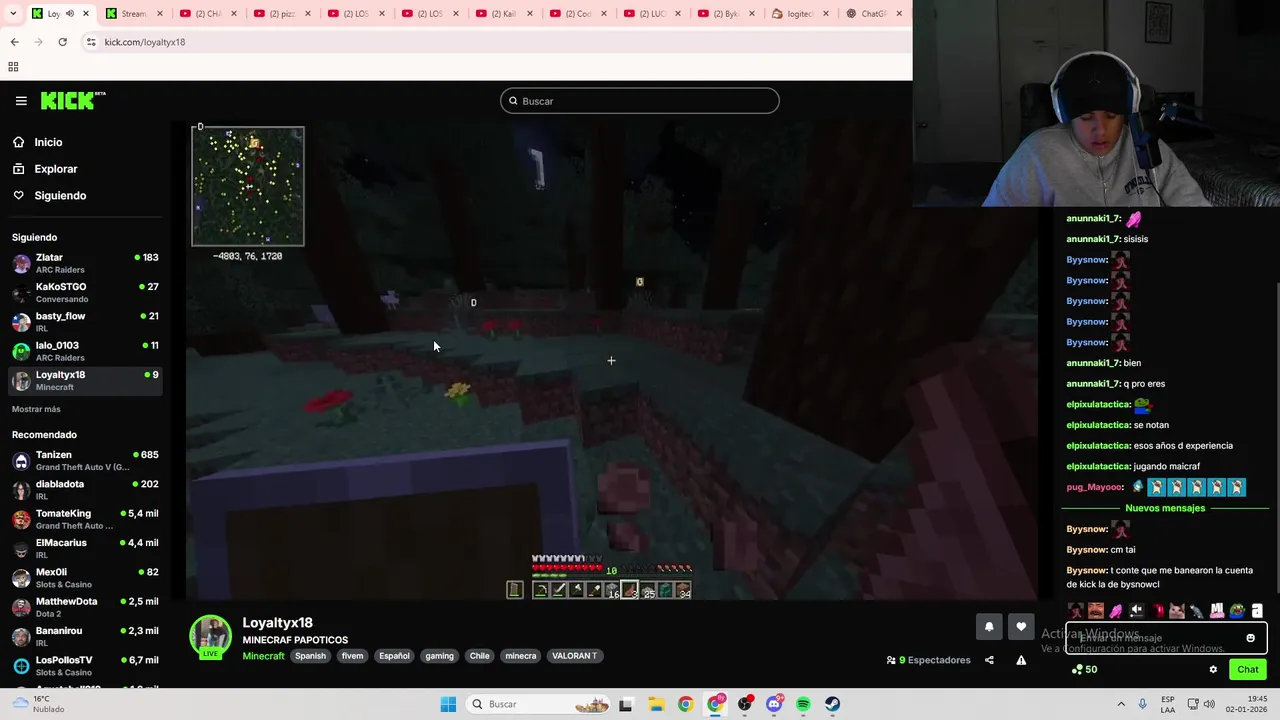Click the heart follow button
1280x720 pixels.
[x=1021, y=627]
